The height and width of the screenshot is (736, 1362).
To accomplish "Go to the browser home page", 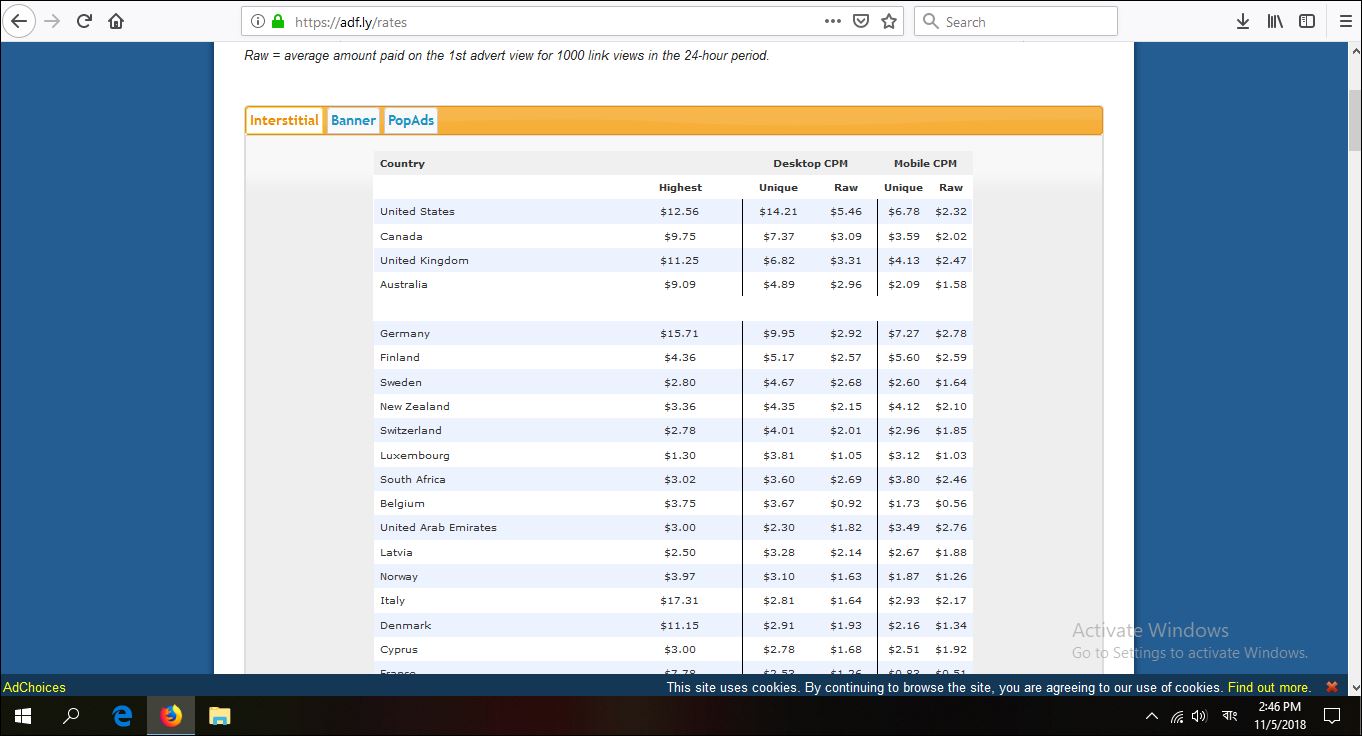I will tap(115, 20).
